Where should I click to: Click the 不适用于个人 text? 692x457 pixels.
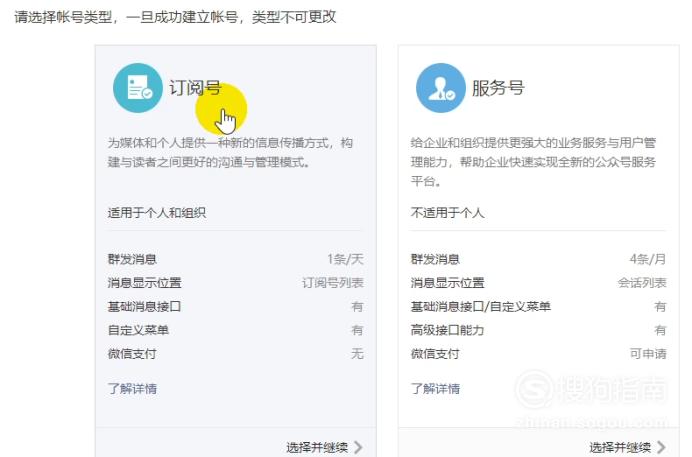(447, 213)
